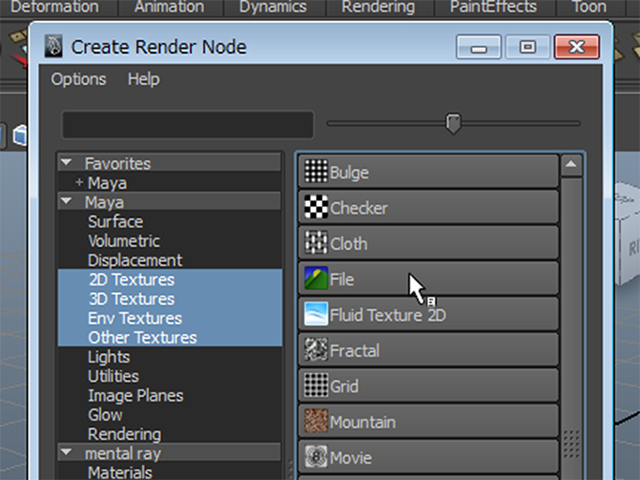Click the Fractal texture icon

click(x=316, y=349)
